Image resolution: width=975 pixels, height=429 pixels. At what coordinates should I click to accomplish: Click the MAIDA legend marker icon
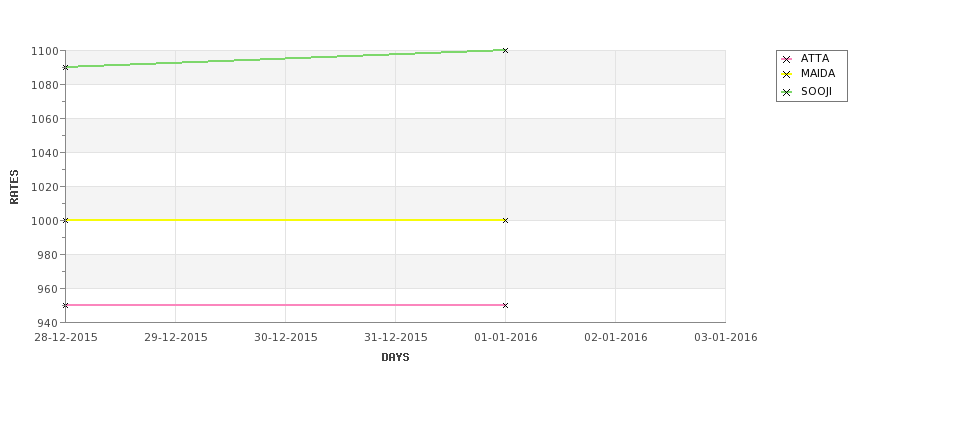(786, 75)
